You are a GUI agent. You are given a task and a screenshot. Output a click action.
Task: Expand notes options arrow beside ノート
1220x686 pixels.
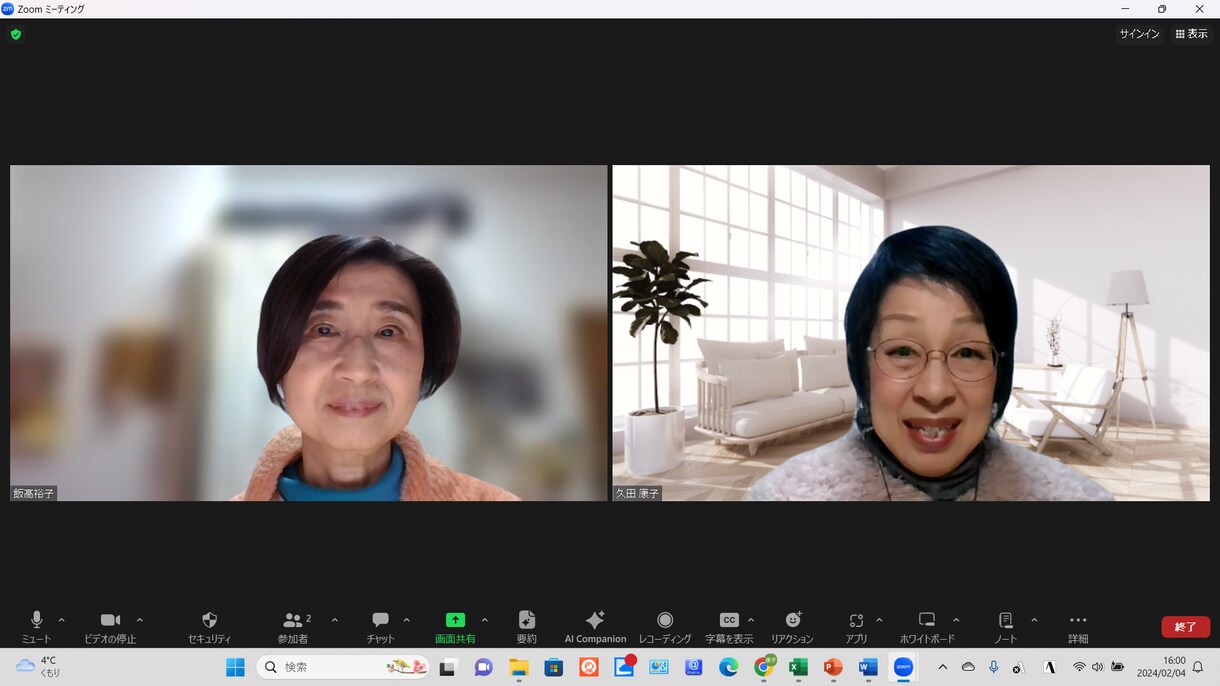pos(1034,620)
